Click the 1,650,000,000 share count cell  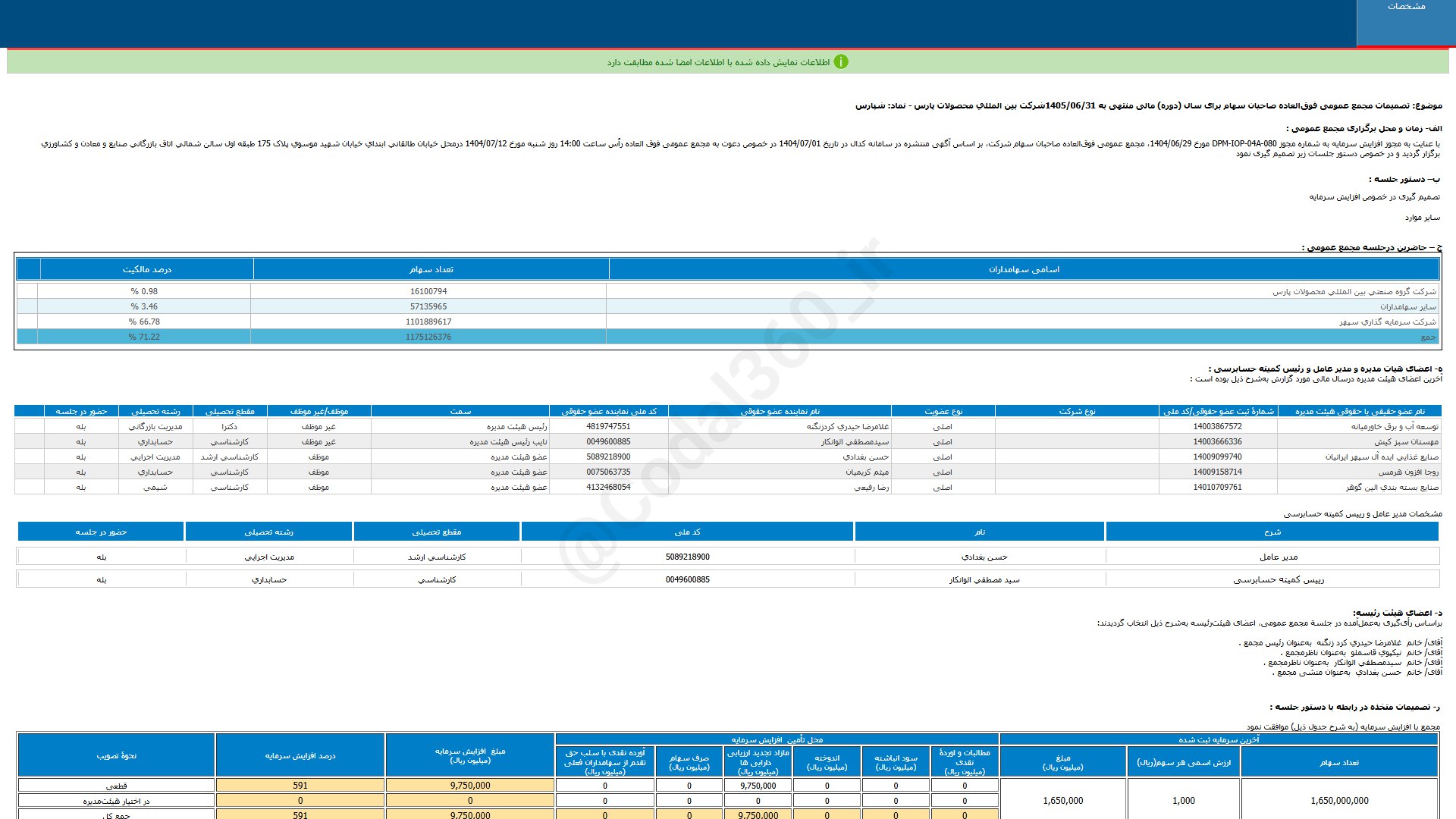(1338, 800)
